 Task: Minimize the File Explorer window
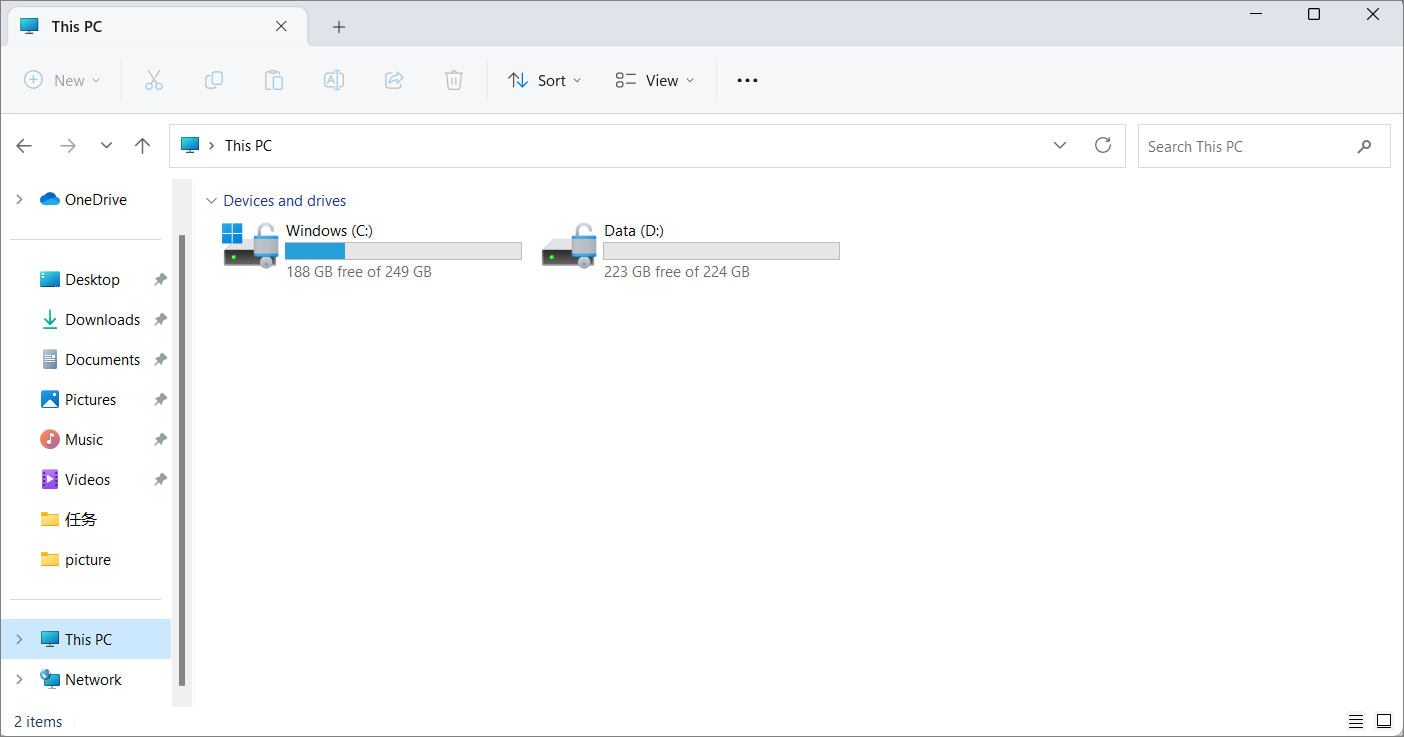pos(1255,14)
